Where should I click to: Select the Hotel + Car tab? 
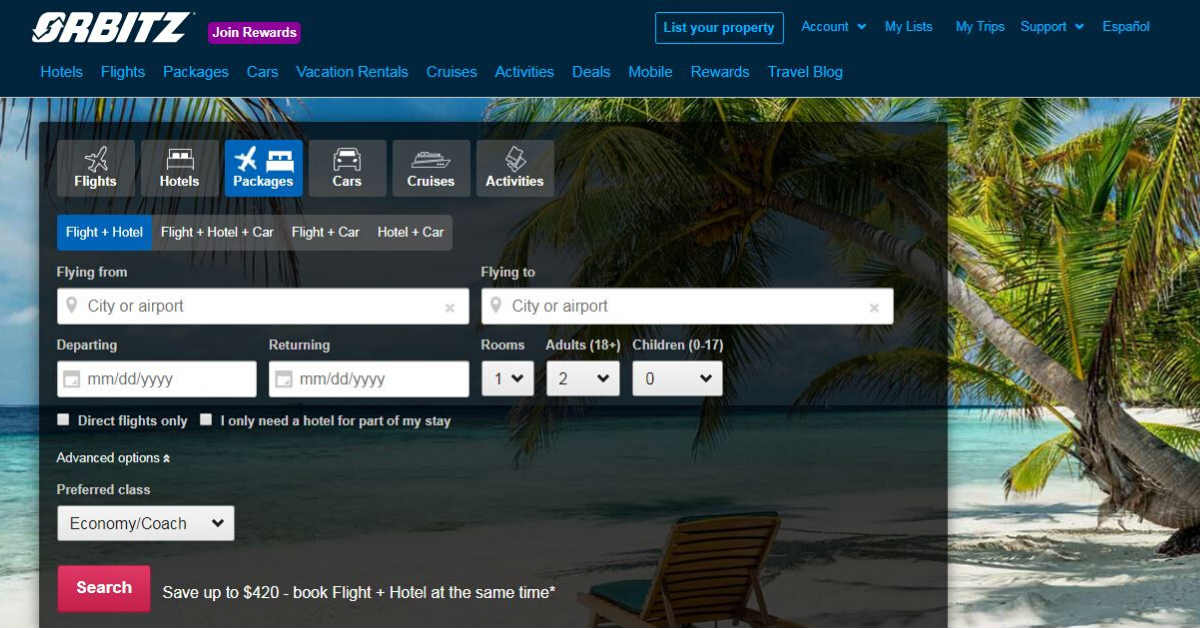pyautogui.click(x=410, y=232)
